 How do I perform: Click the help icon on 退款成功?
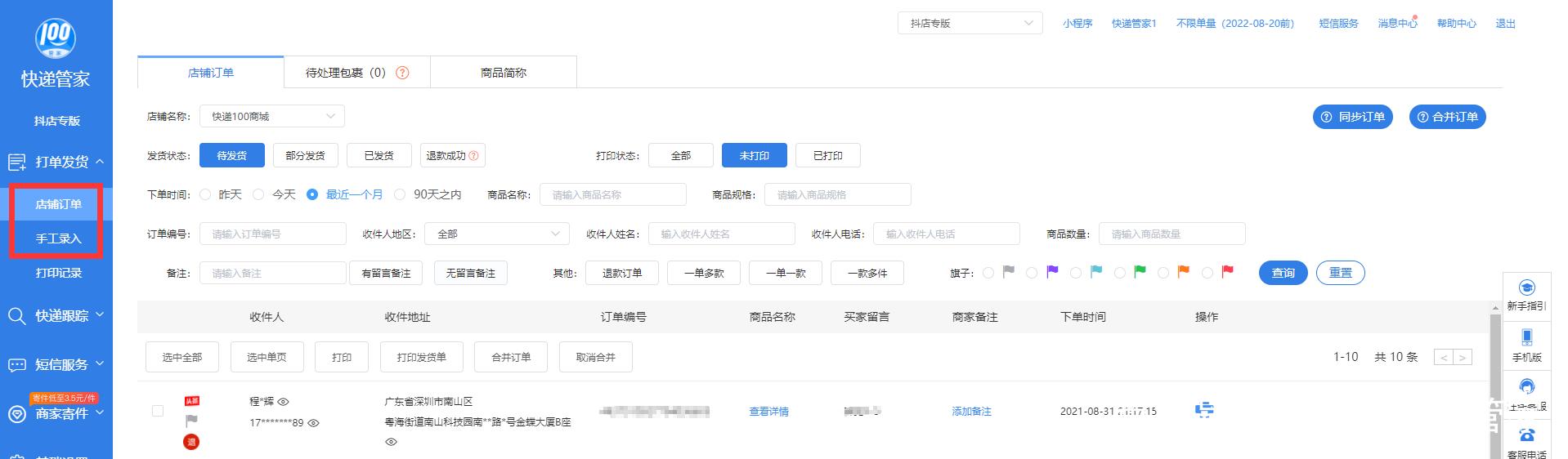click(473, 155)
